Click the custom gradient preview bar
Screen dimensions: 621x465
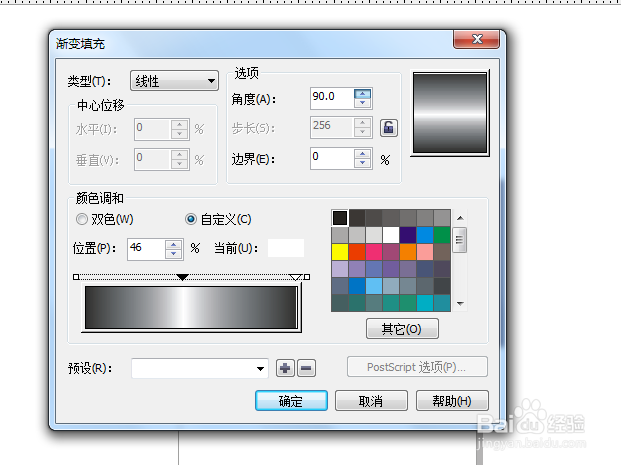[191, 308]
